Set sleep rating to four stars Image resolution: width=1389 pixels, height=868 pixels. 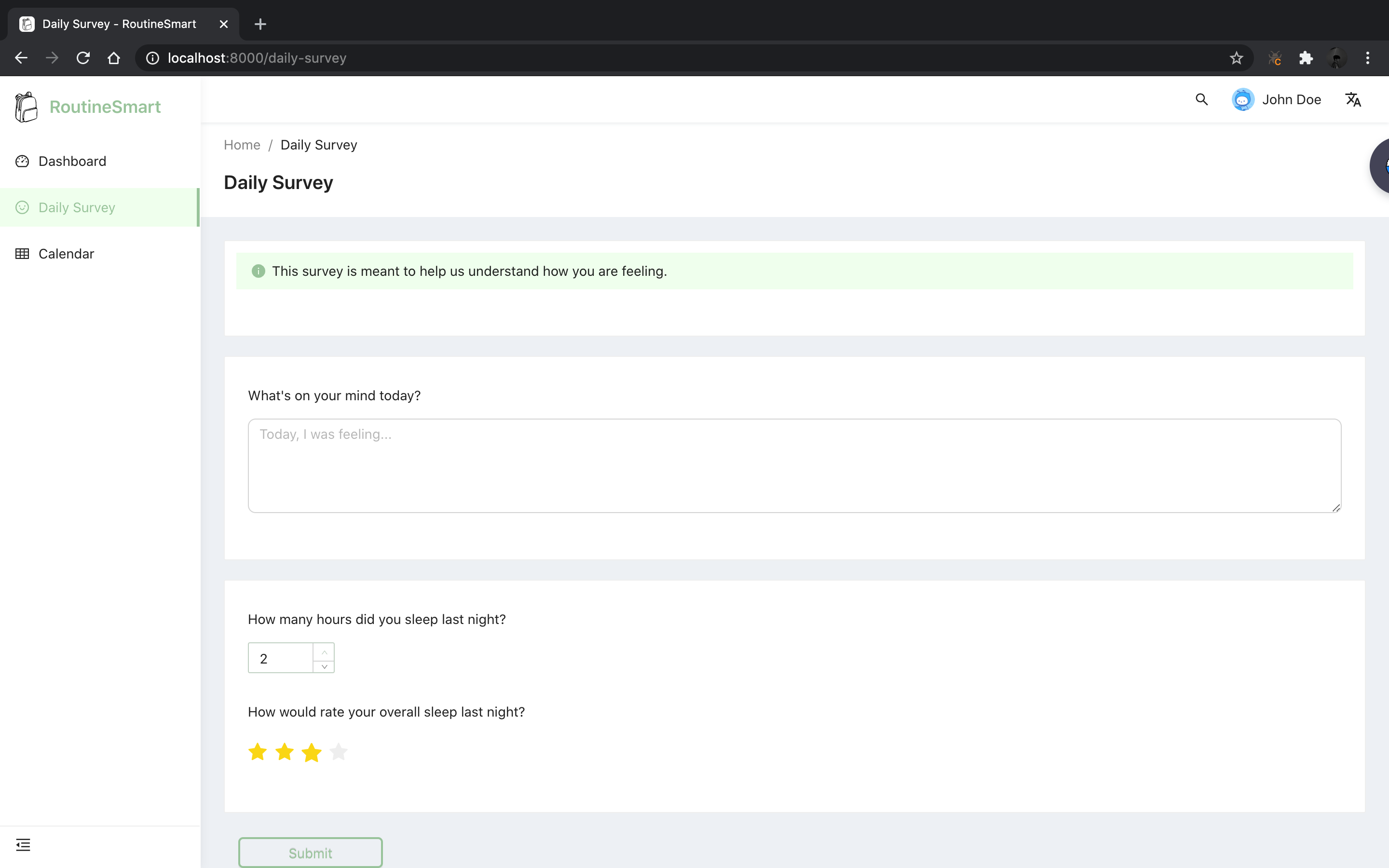339,751
